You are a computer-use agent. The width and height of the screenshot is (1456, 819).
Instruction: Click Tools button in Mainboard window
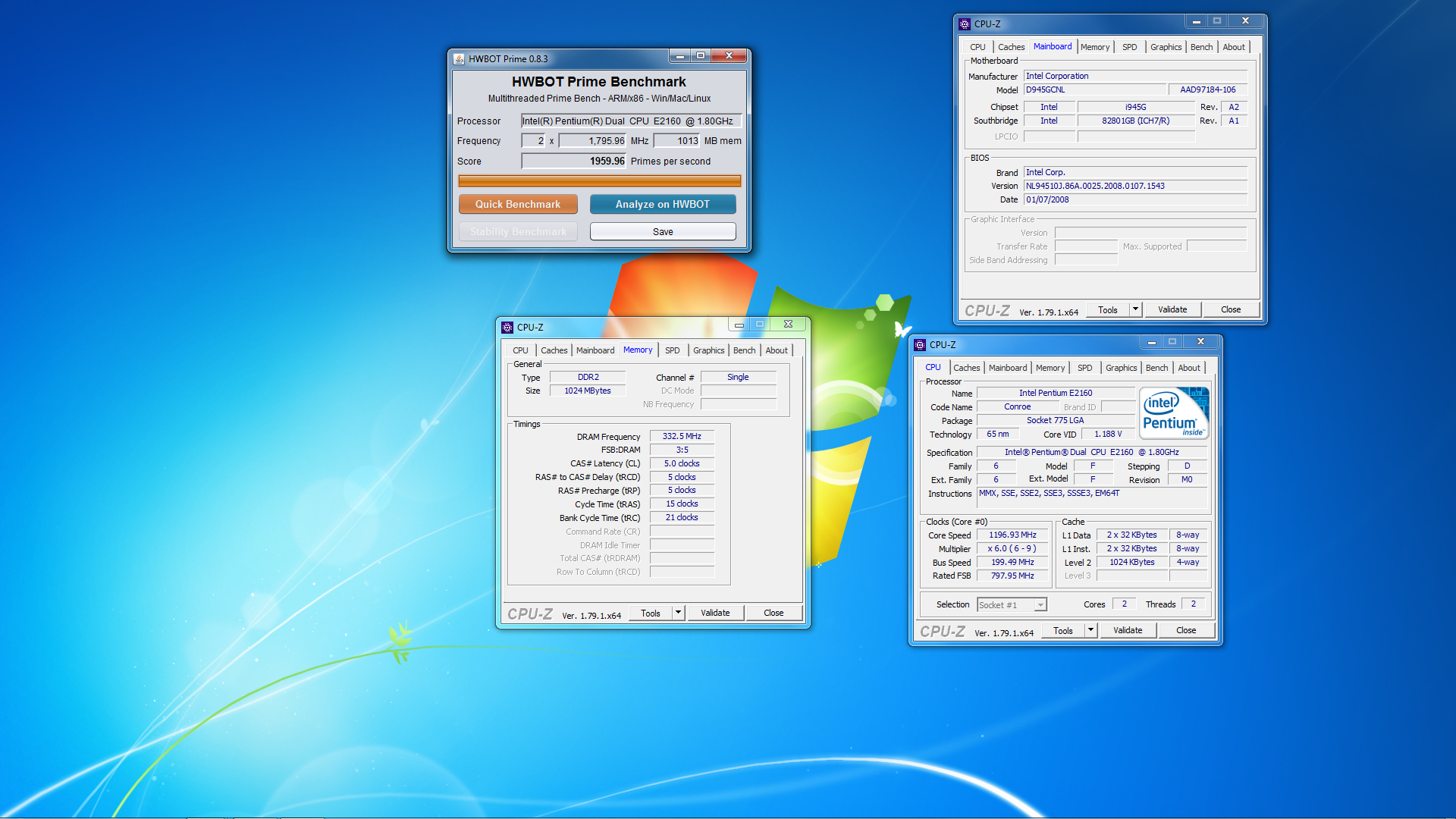pyautogui.click(x=1108, y=309)
